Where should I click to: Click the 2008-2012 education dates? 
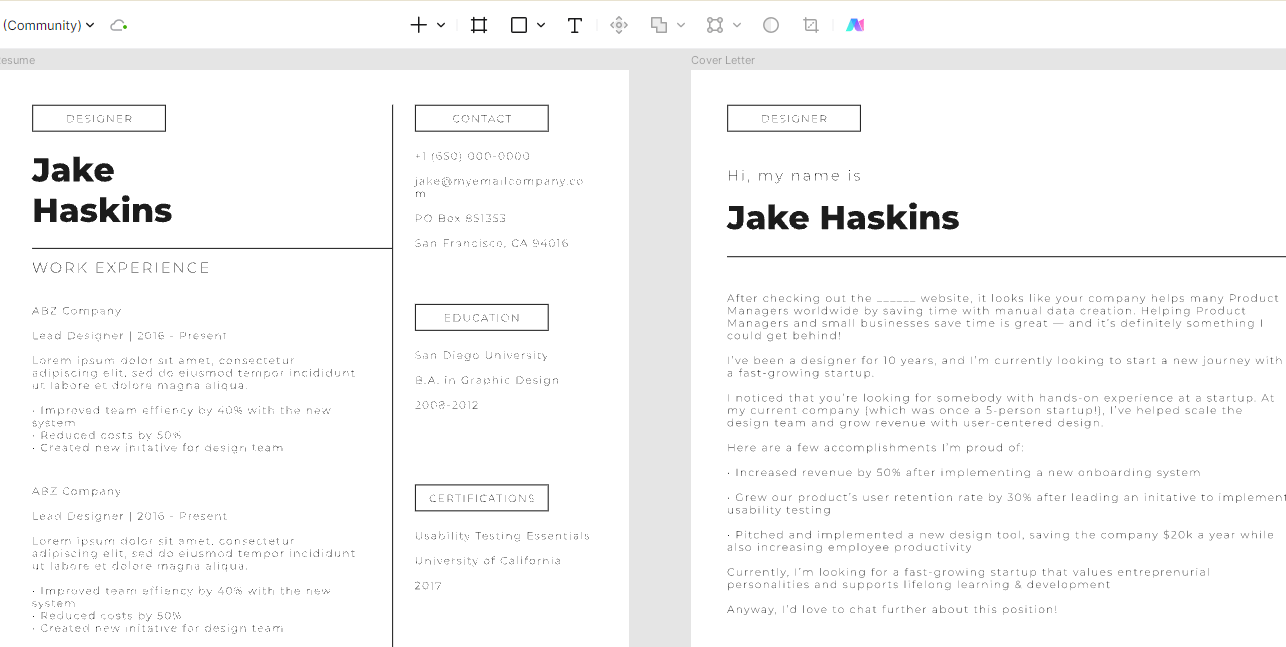tap(447, 405)
